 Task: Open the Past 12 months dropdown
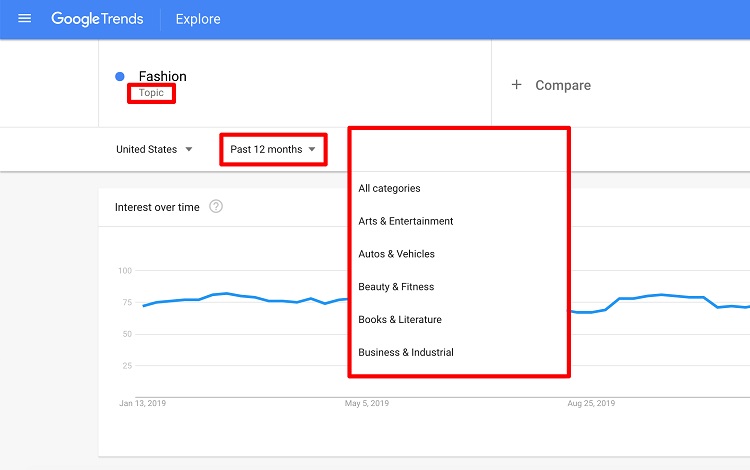click(x=273, y=149)
